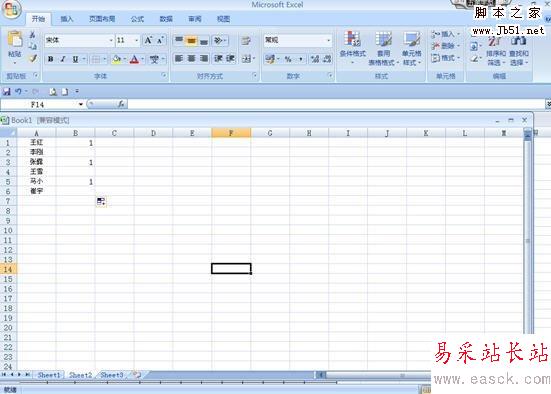Viewport: 551px width, 394px height.
Task: Click Increase Decimal icon
Action: 315,59
